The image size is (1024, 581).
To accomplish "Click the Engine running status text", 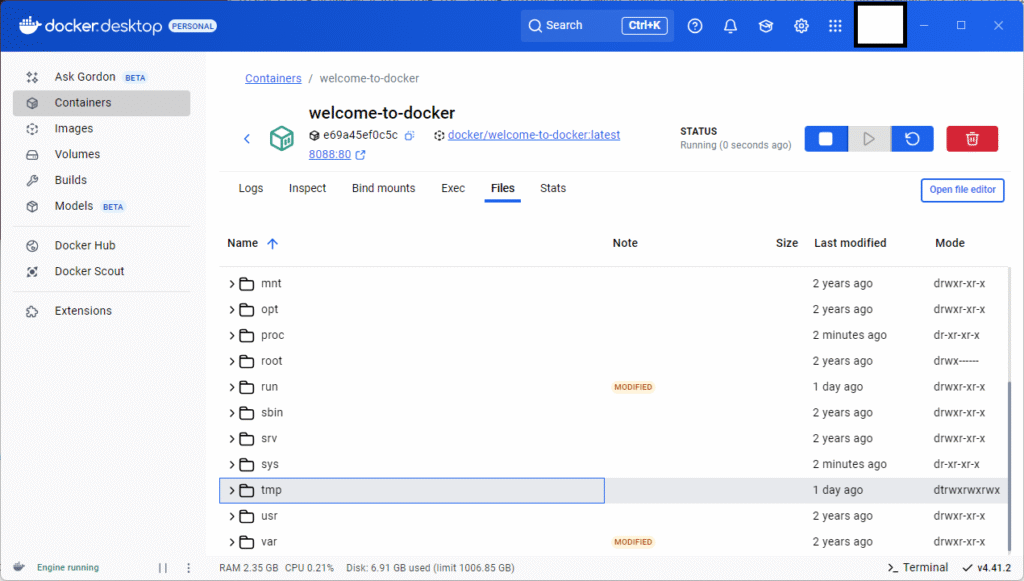I will click(68, 568).
